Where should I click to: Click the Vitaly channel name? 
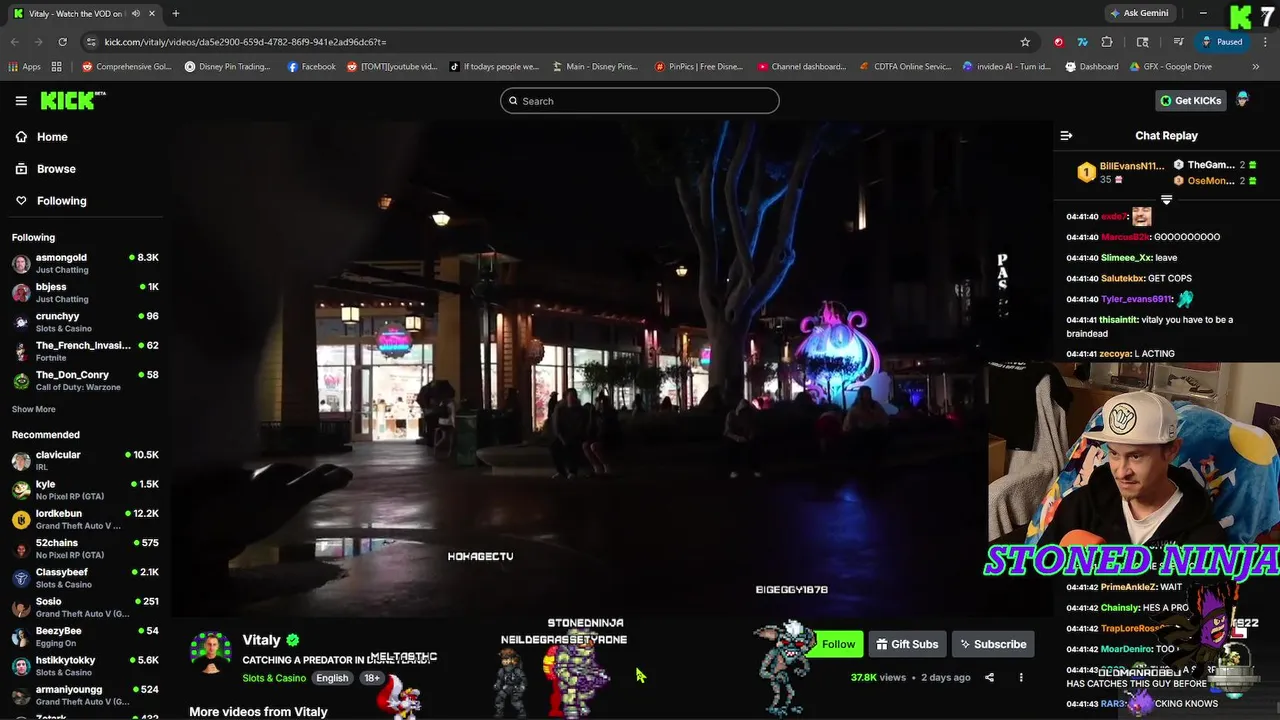(x=261, y=640)
